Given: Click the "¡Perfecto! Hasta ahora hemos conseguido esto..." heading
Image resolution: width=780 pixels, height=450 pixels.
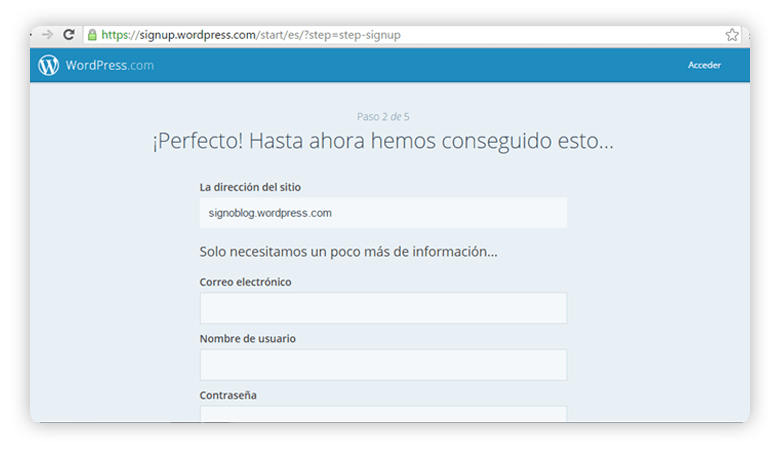Looking at the screenshot, I should pos(383,141).
